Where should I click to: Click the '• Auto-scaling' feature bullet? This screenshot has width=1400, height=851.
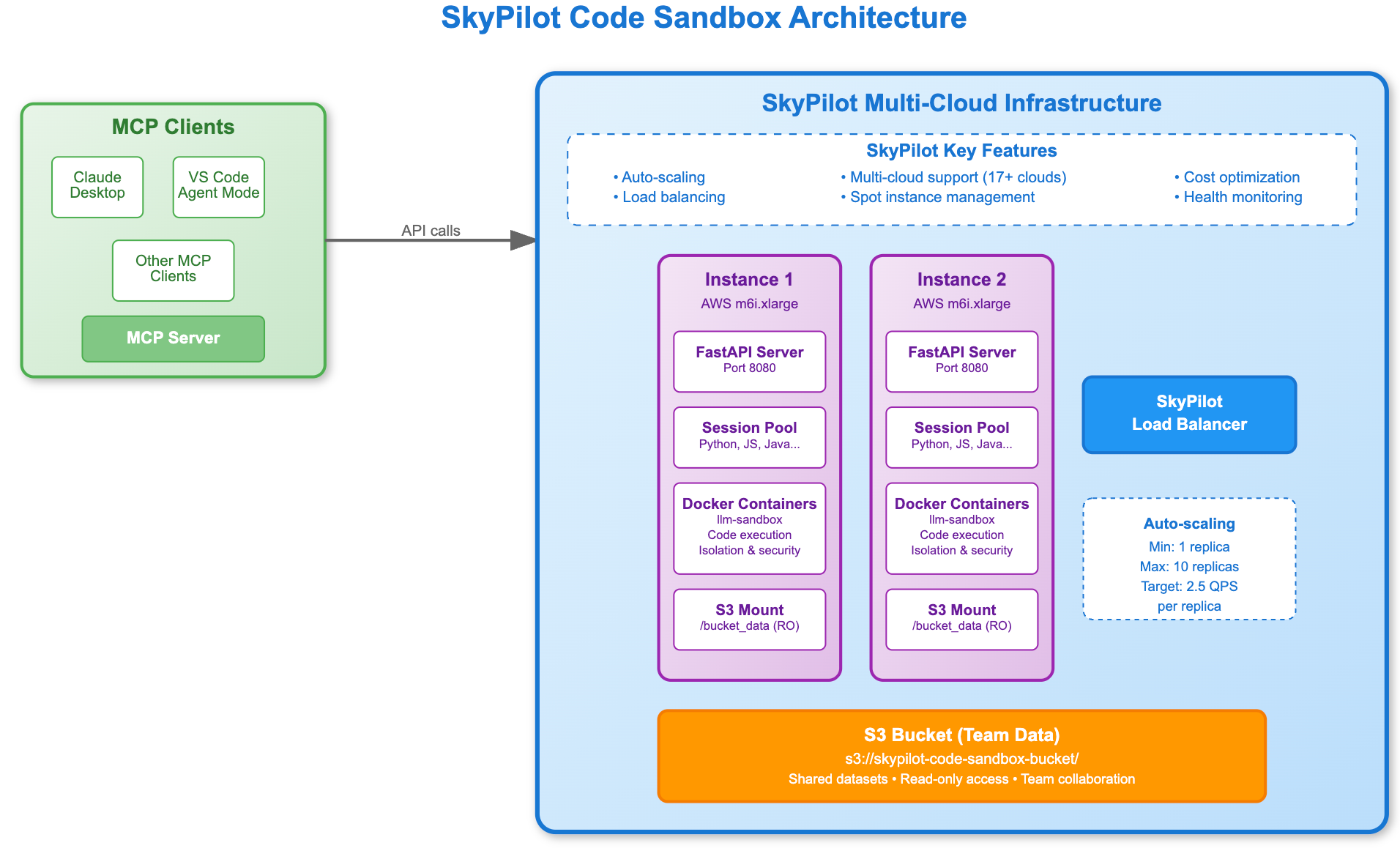click(659, 177)
